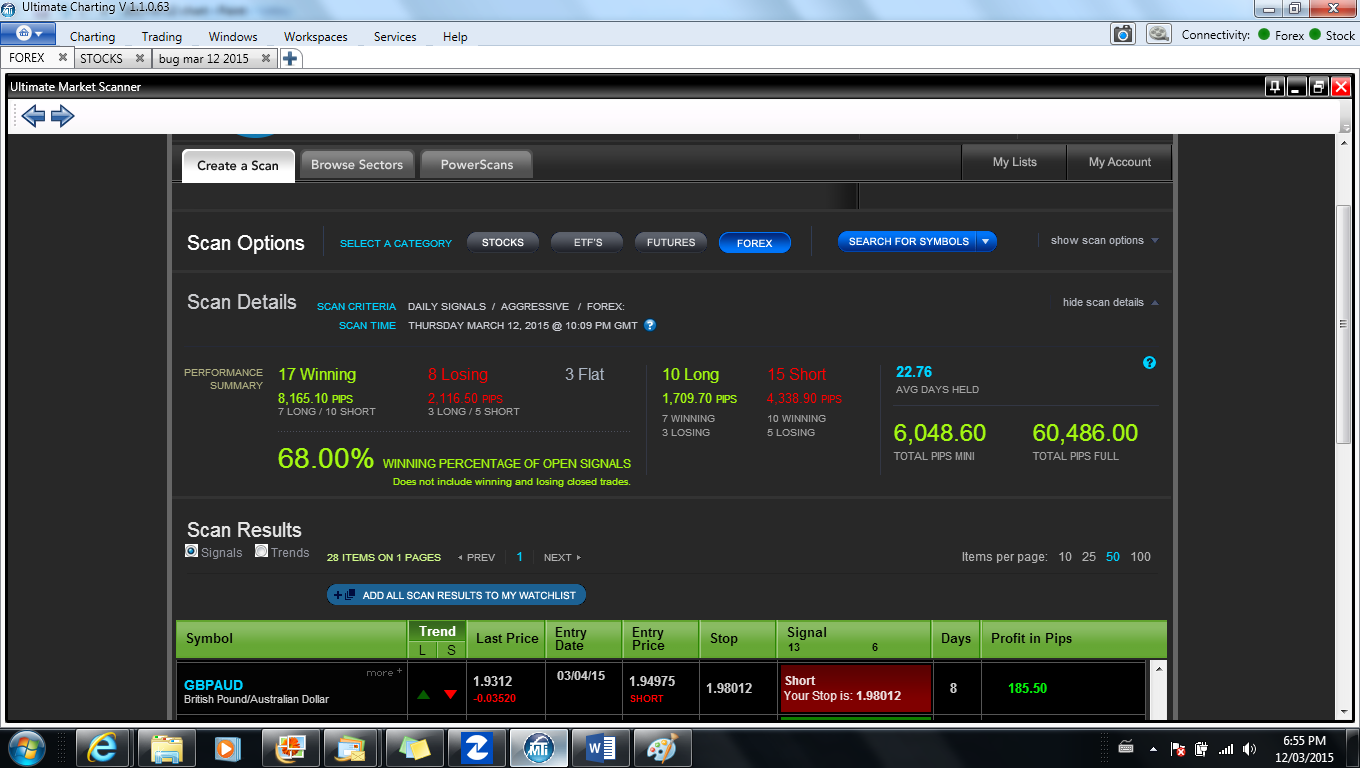Click the add new workspace tab plus
1360x768 pixels.
(x=290, y=59)
